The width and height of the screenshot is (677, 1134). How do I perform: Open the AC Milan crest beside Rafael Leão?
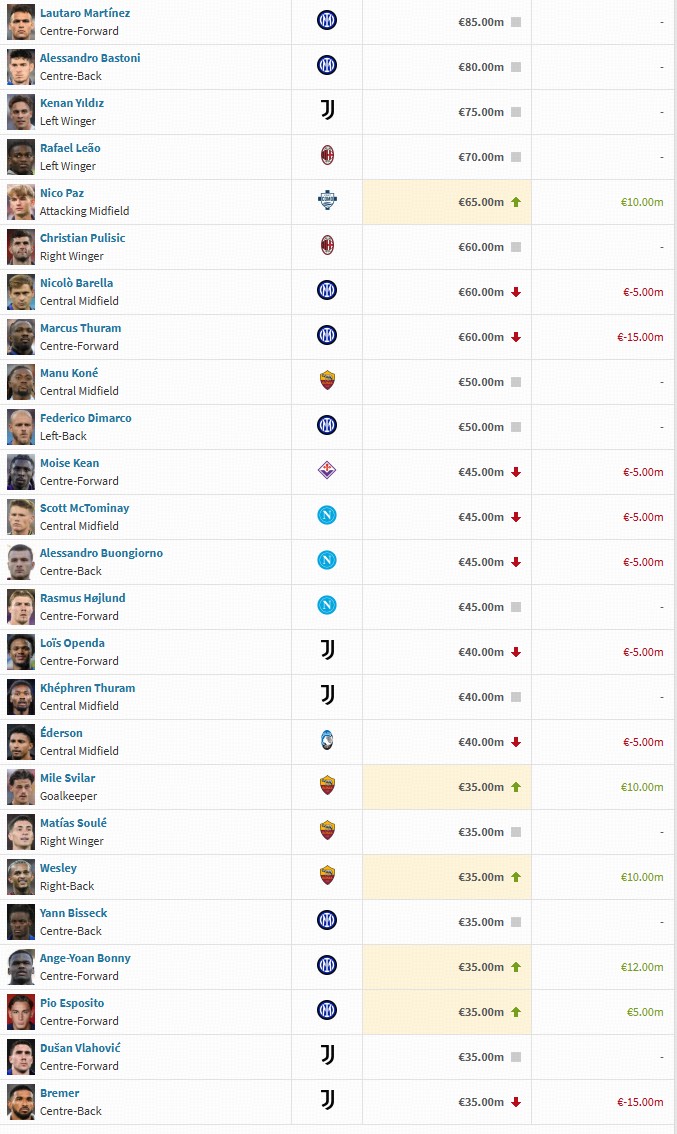point(326,155)
